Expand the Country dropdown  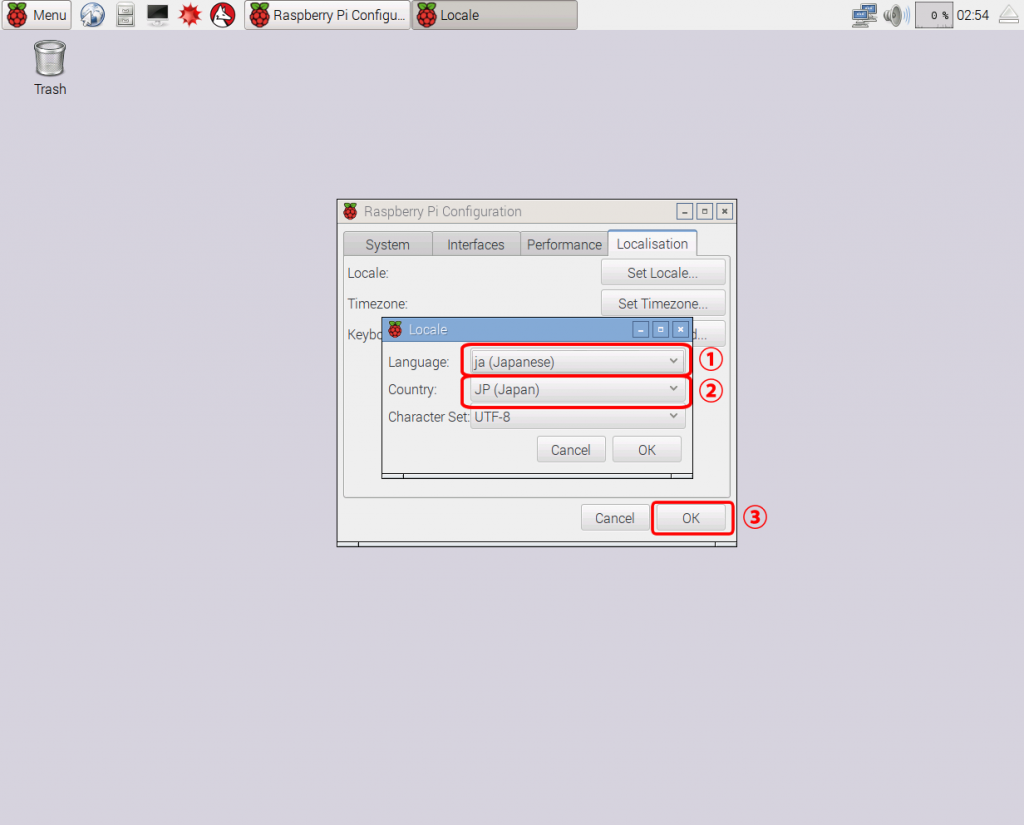click(x=577, y=390)
